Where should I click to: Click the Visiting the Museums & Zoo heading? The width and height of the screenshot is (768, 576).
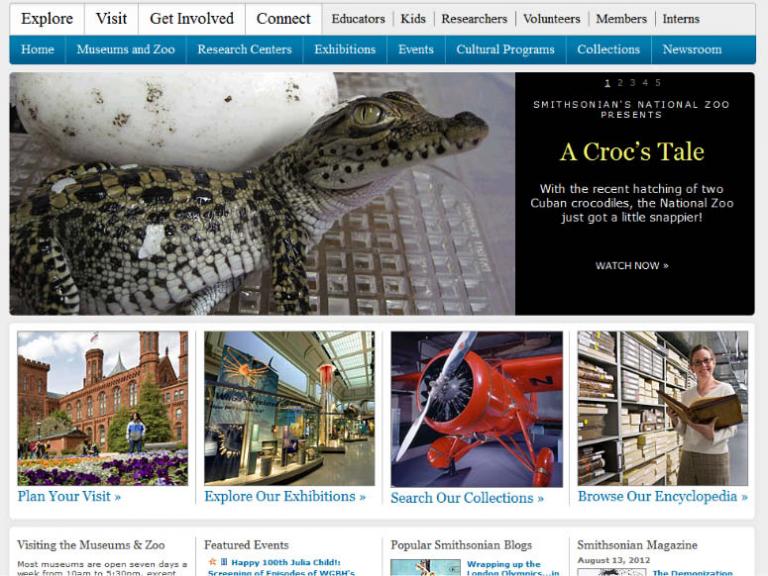91,545
